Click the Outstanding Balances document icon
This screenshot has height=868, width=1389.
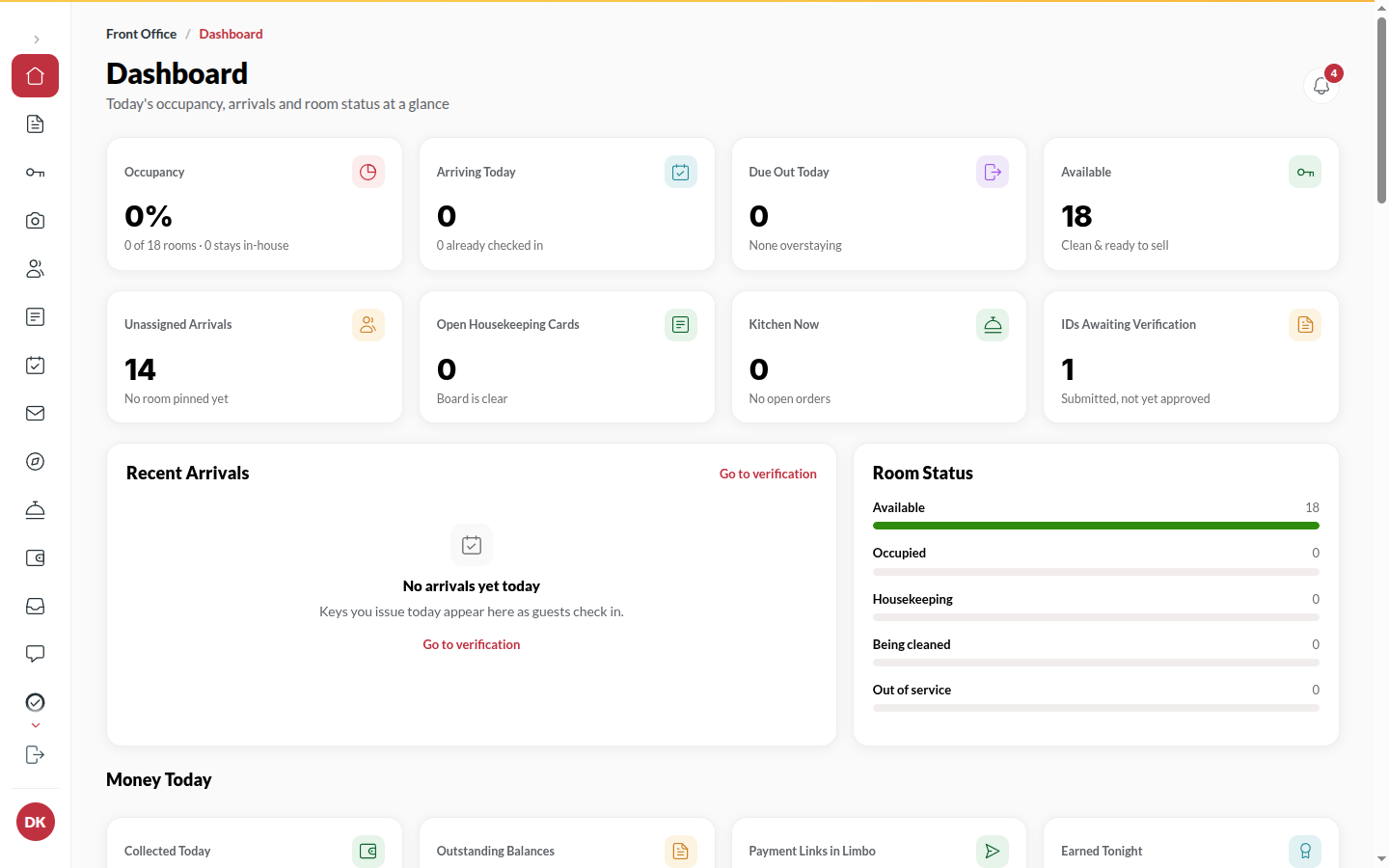[681, 852]
